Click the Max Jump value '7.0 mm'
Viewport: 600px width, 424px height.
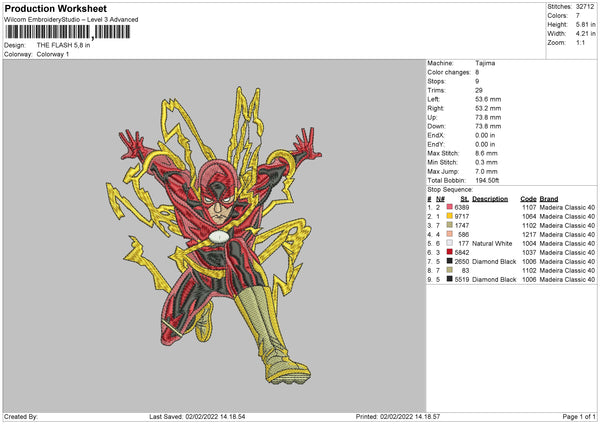[486, 171]
